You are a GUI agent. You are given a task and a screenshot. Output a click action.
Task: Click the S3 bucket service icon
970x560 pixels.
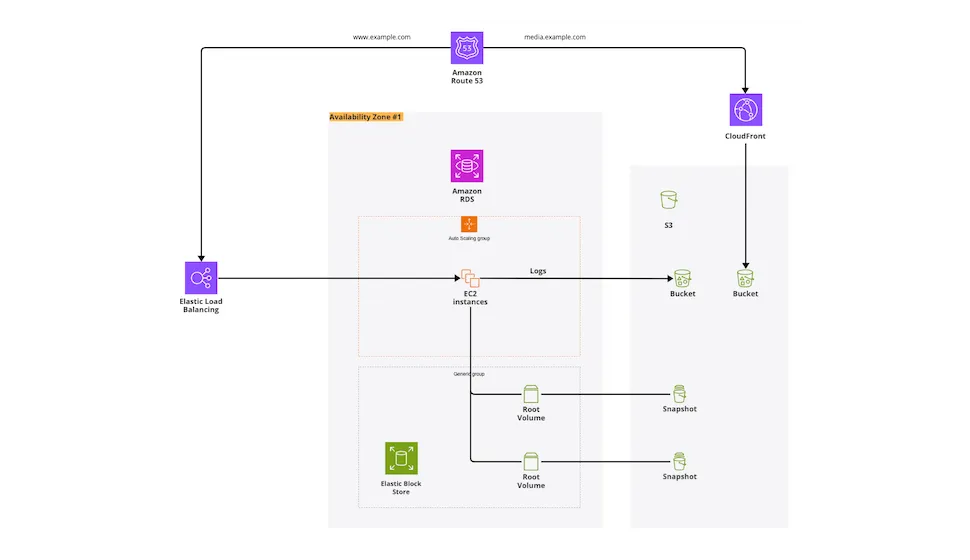[669, 200]
